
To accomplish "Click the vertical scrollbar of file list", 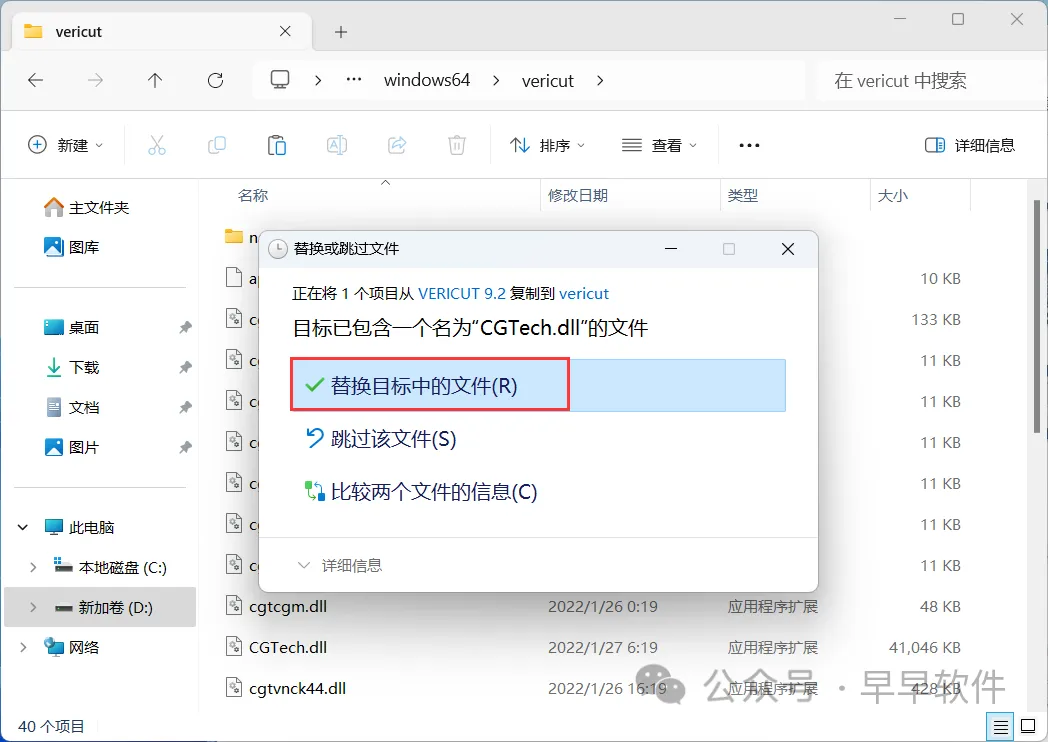I will point(1036,316).
